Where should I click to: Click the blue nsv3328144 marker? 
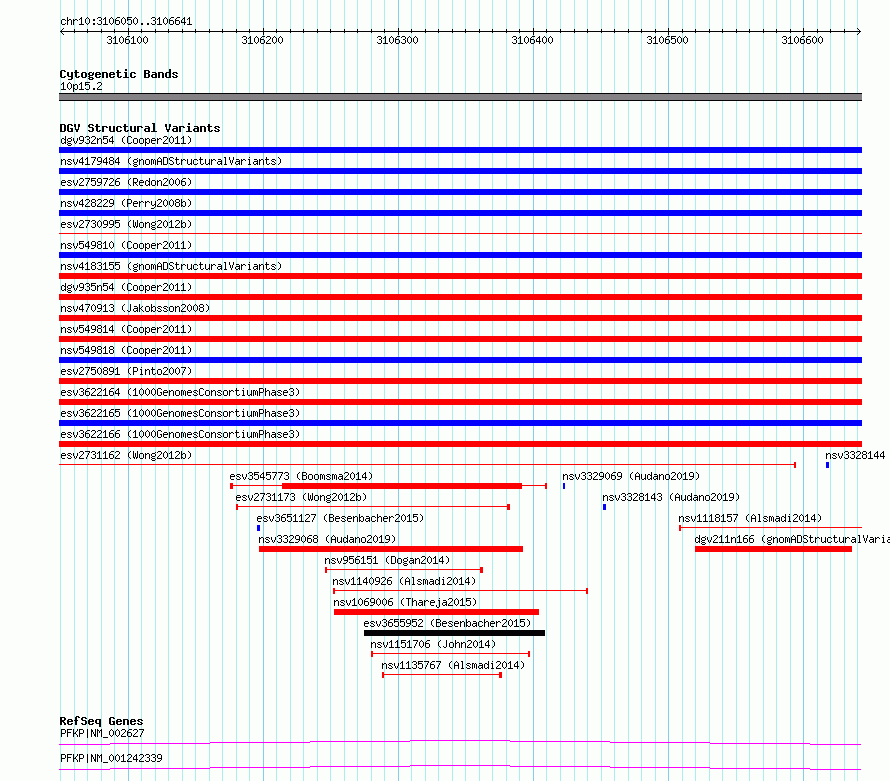(x=828, y=465)
